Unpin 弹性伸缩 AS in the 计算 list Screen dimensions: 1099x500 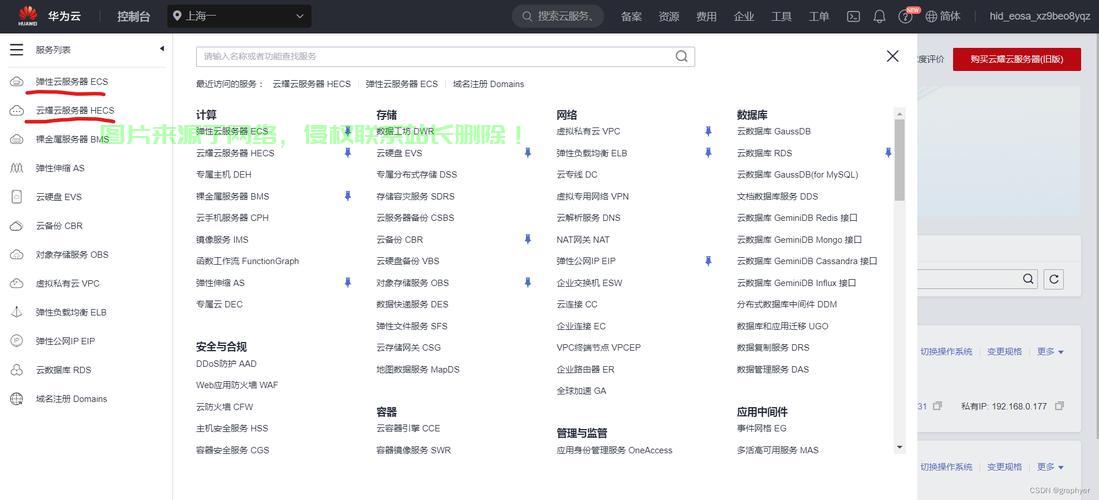tap(348, 283)
